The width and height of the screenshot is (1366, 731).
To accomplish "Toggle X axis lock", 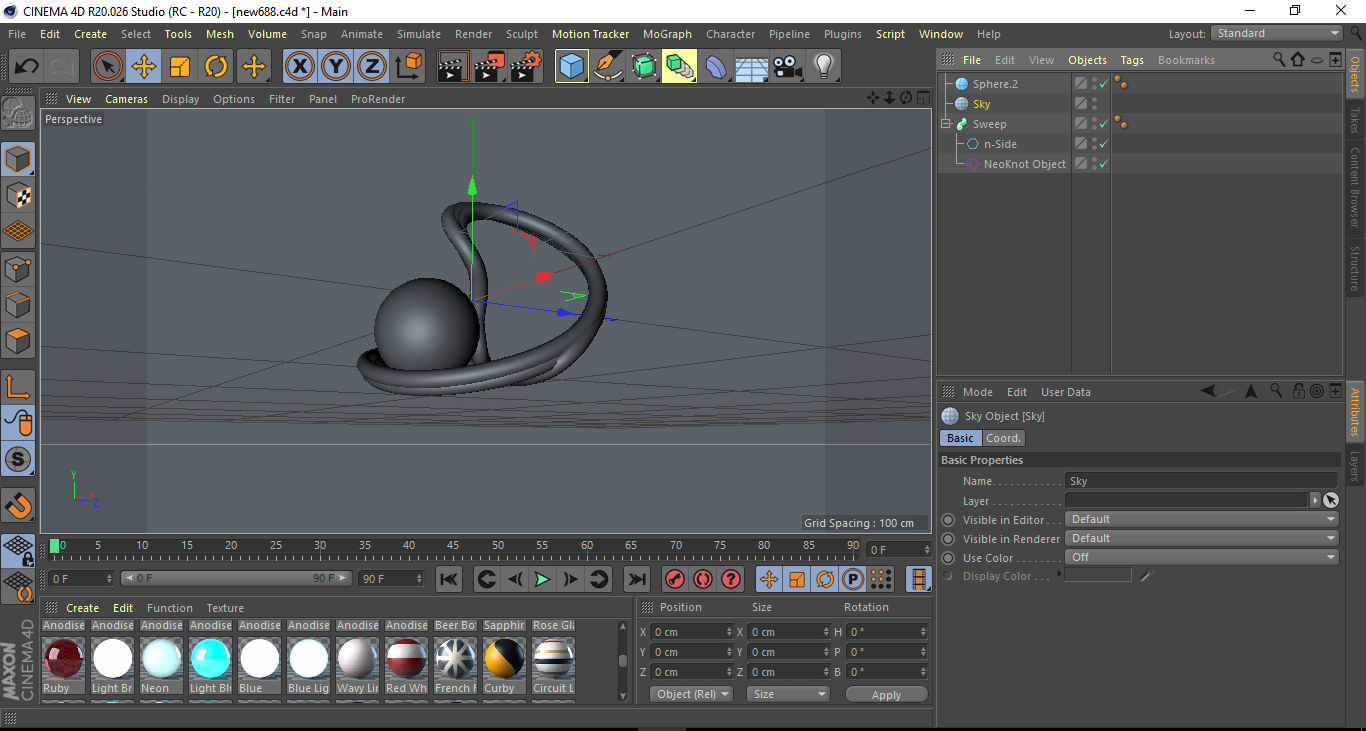I will (x=300, y=67).
